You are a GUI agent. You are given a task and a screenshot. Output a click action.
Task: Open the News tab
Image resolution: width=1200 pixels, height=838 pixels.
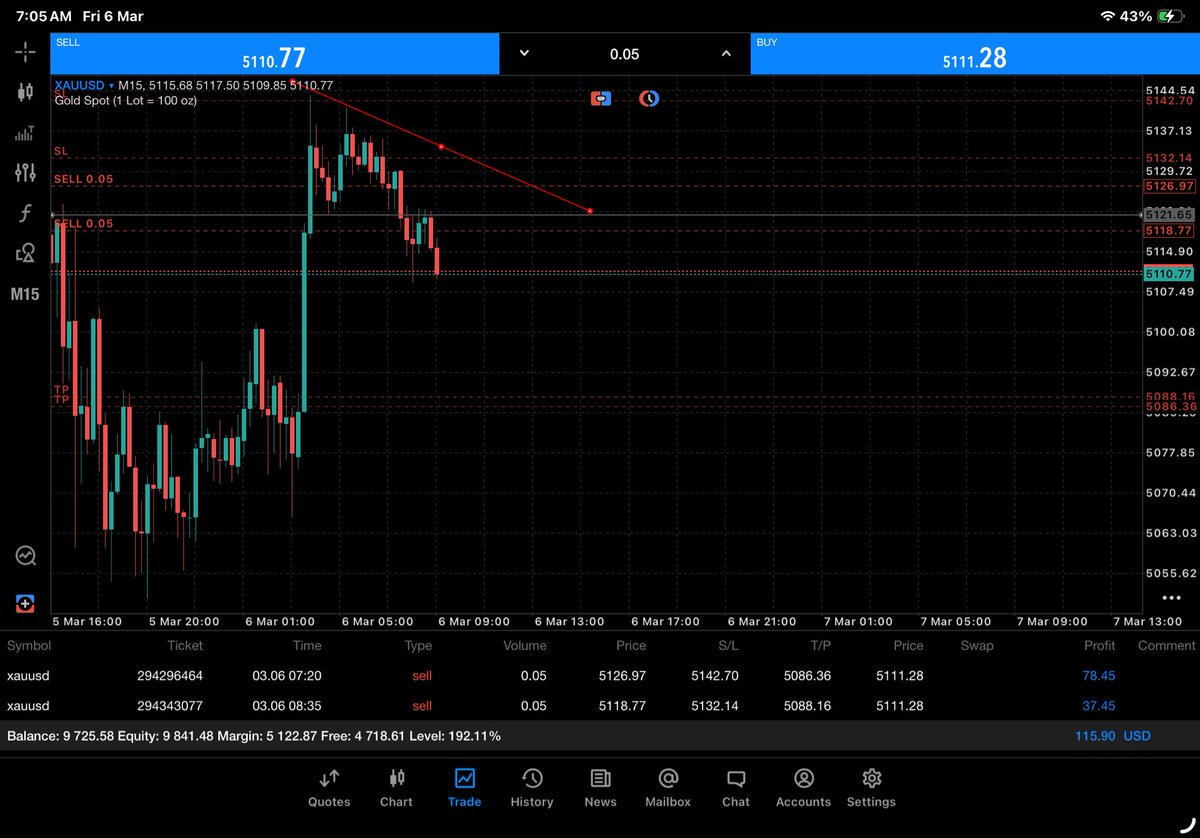600,788
